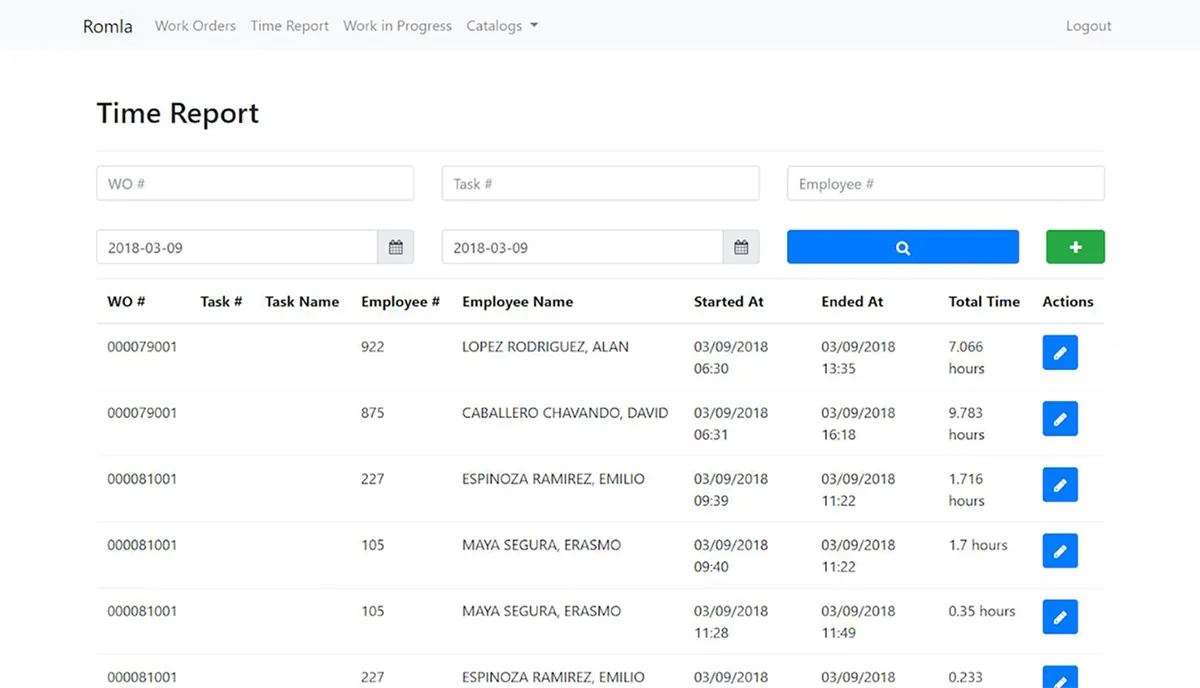Click the Employee Name column header
Image resolution: width=1200 pixels, height=688 pixels.
tap(518, 301)
